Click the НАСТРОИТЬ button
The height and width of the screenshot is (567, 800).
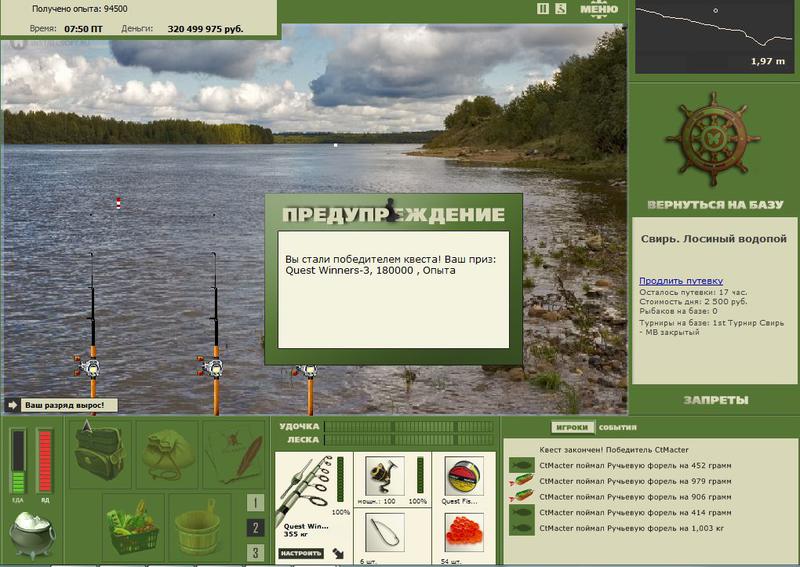(301, 553)
